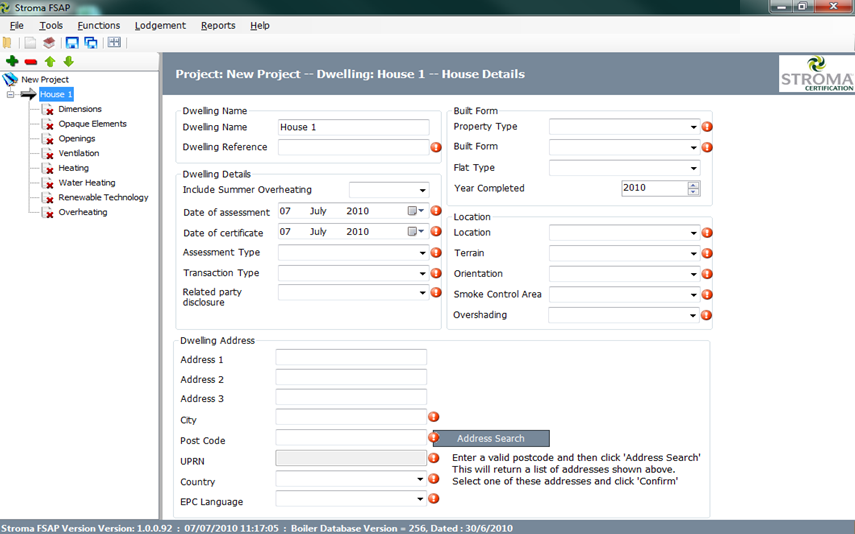Click the Address Search button

click(491, 439)
